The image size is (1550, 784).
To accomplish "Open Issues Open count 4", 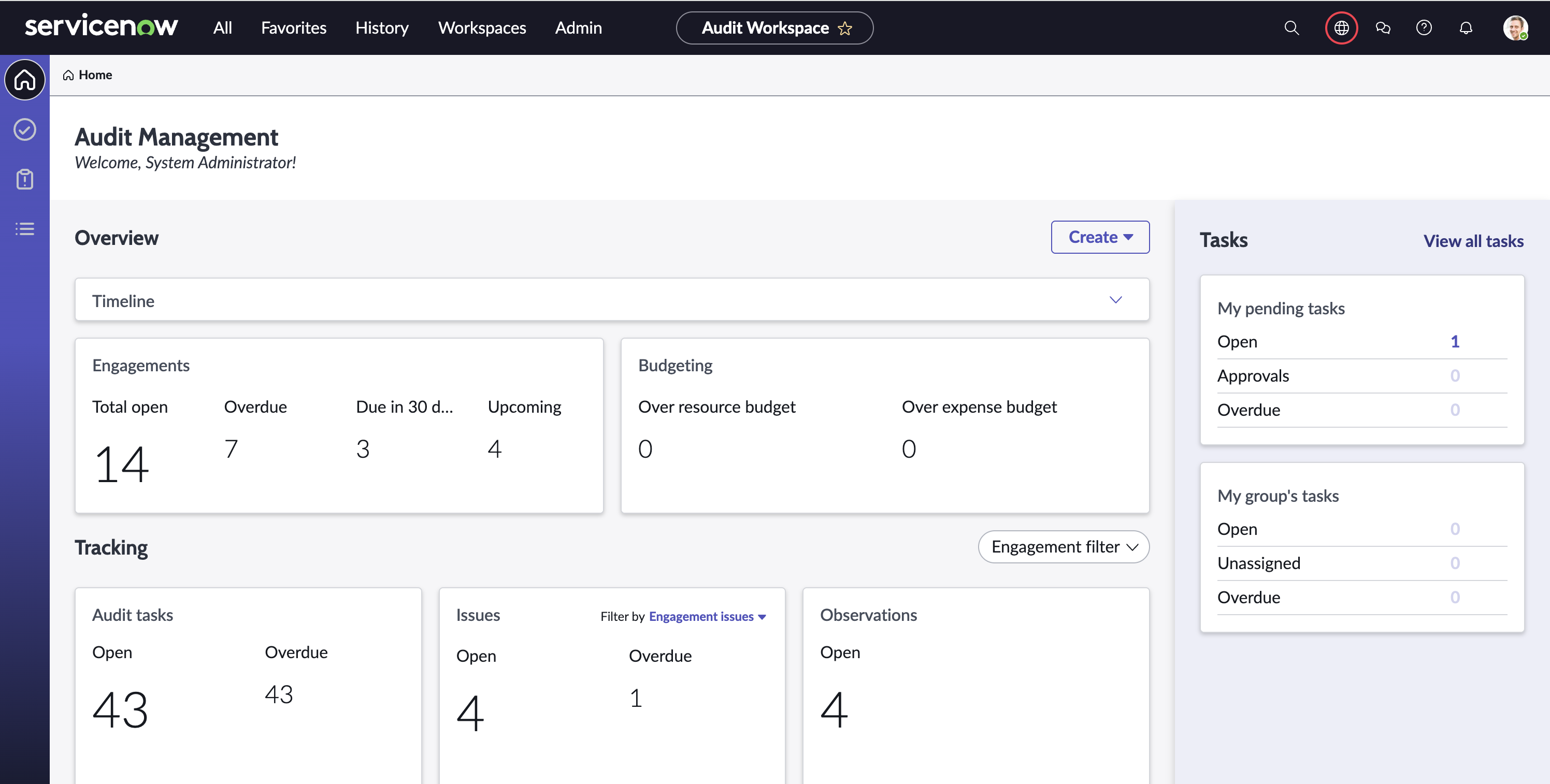I will [470, 714].
